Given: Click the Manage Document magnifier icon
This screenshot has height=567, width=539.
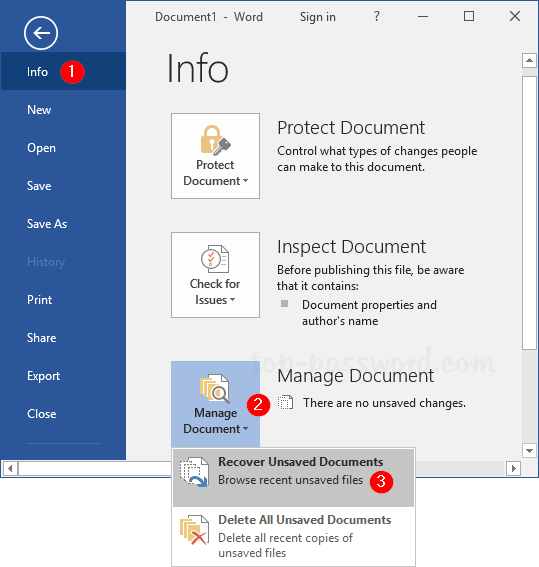Looking at the screenshot, I should tap(215, 388).
